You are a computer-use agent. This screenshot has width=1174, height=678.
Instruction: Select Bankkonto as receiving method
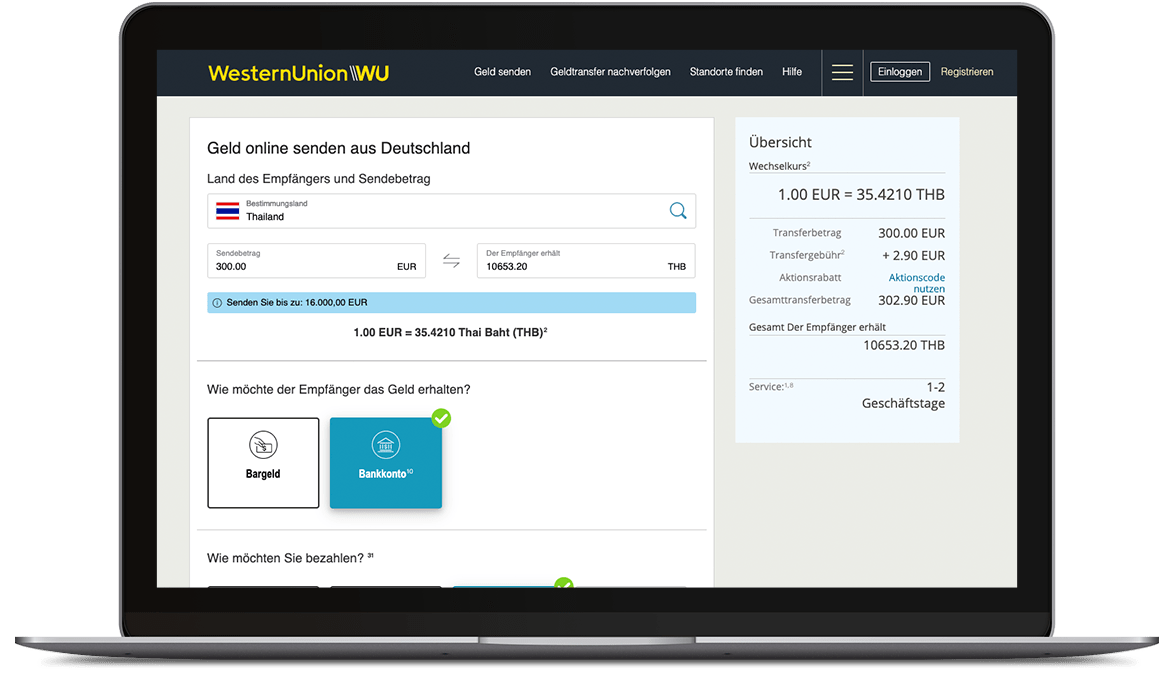click(386, 462)
